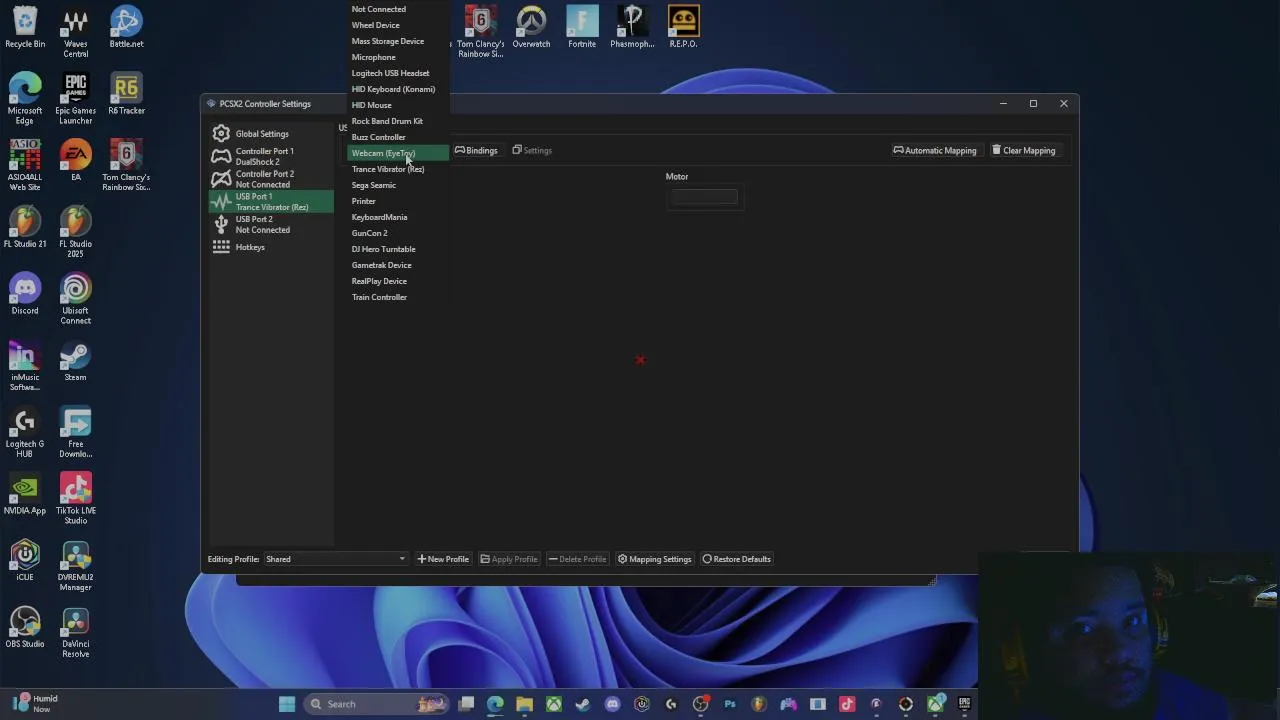Screen dimensions: 1280x720
Task: Open Overwatch desktop icon
Action: (531, 28)
